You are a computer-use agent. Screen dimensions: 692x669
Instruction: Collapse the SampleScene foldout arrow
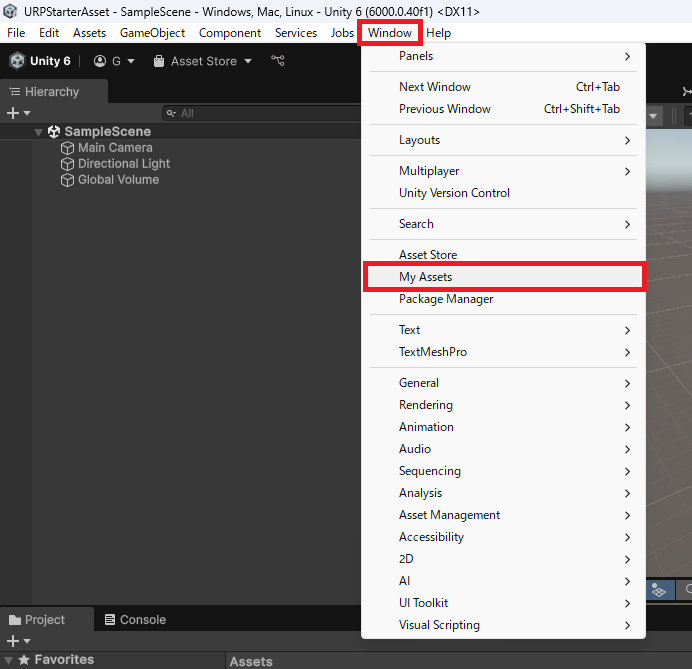pyautogui.click(x=39, y=132)
